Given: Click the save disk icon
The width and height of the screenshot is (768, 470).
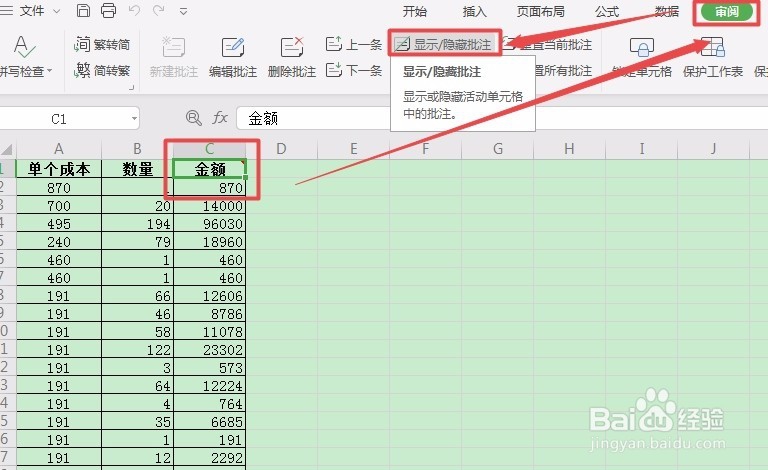Looking at the screenshot, I should 83,10.
